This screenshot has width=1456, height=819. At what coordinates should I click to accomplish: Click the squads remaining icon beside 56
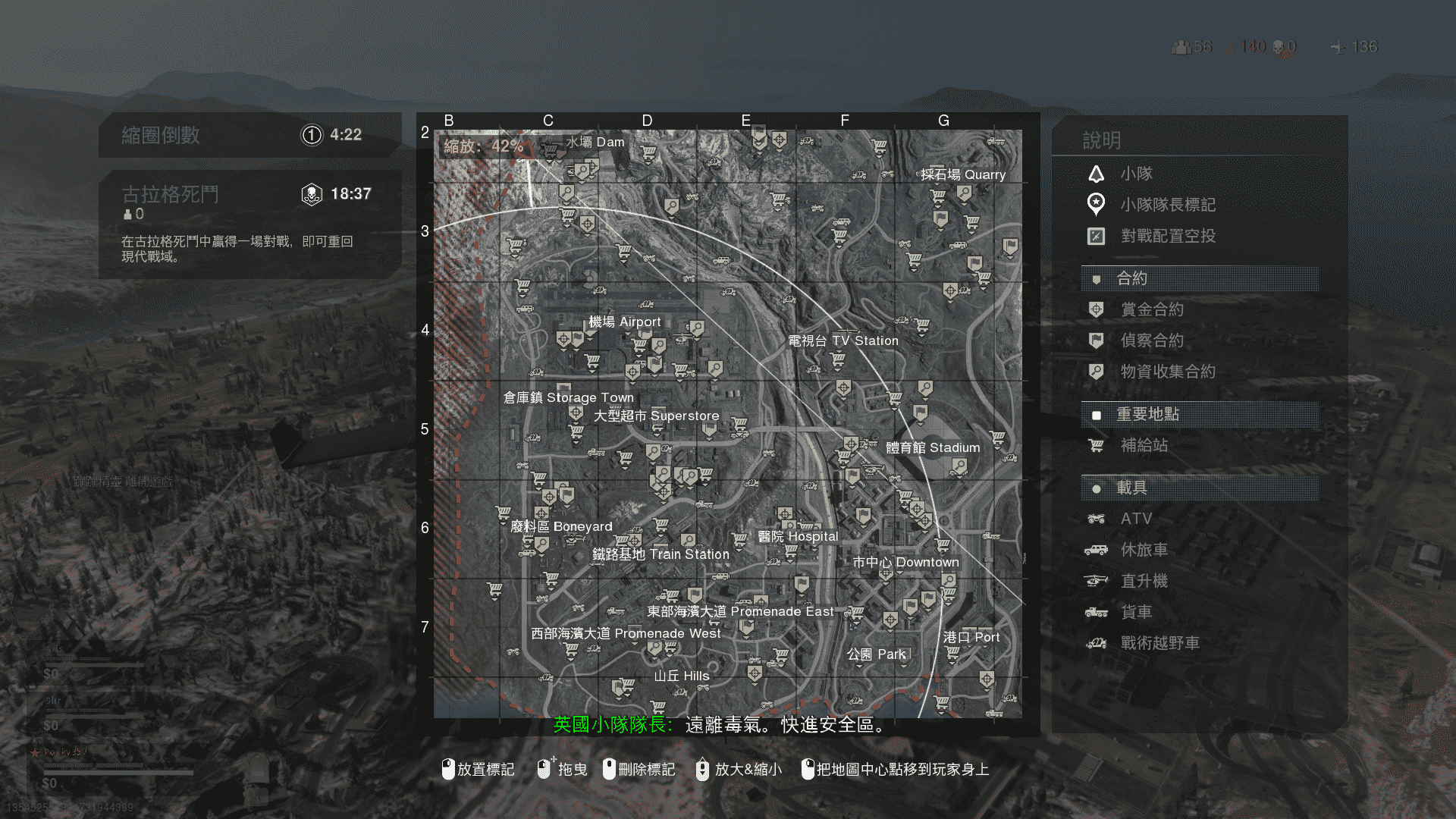[1181, 47]
